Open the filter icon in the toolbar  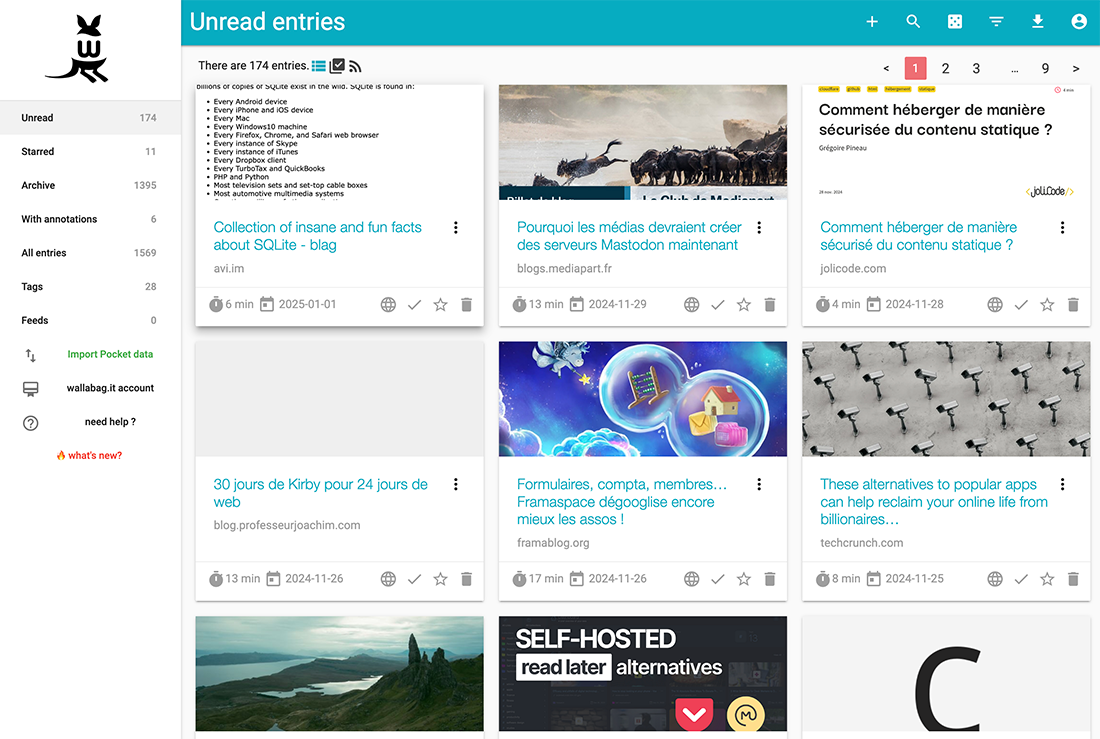click(x=996, y=21)
